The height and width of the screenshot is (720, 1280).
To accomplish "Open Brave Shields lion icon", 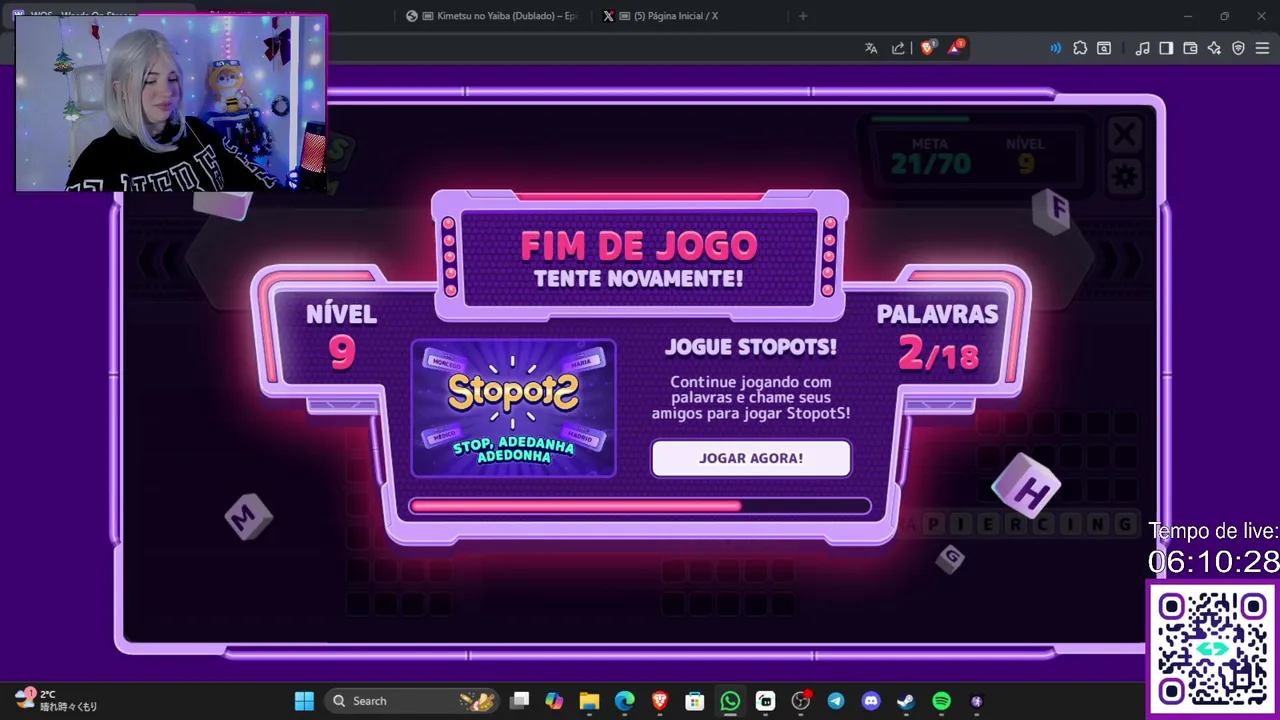I will tap(927, 48).
